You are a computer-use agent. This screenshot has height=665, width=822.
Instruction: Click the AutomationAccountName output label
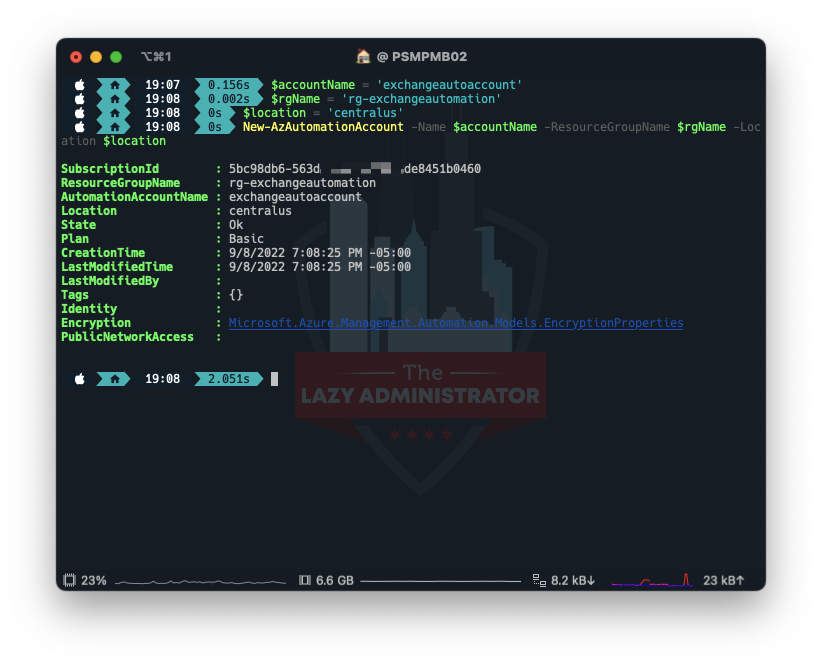click(135, 197)
